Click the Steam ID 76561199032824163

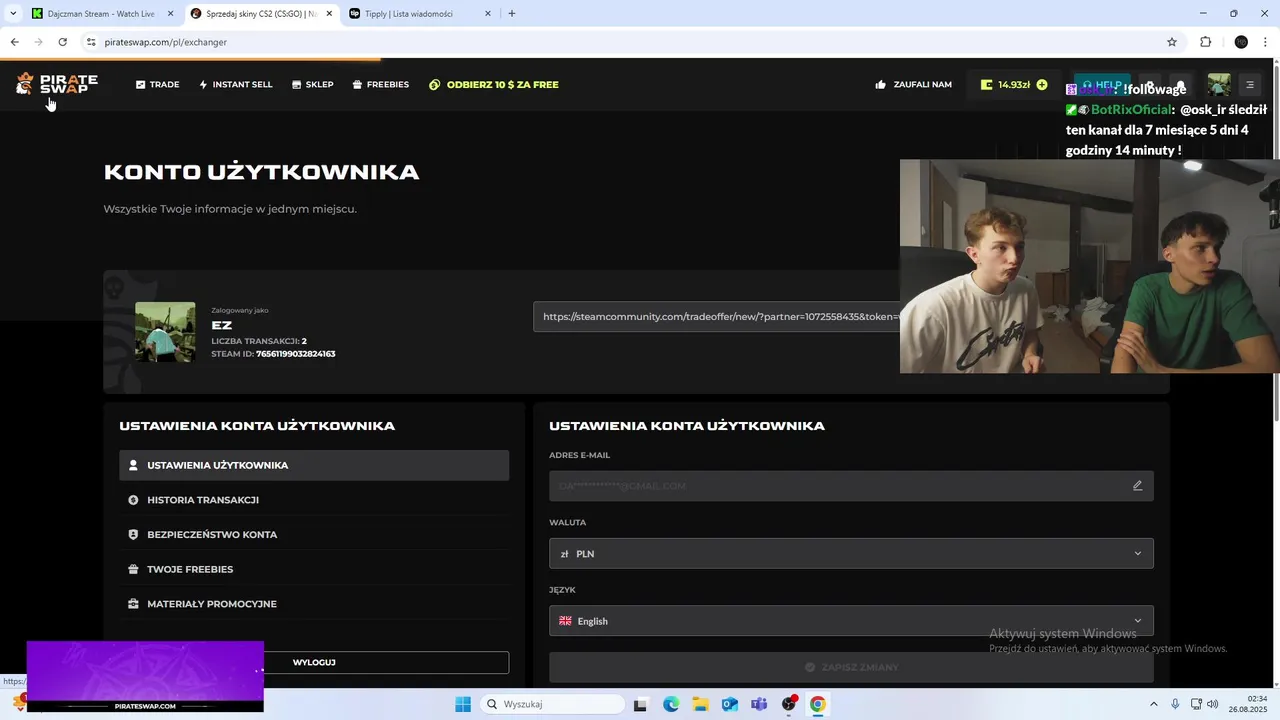tap(295, 354)
